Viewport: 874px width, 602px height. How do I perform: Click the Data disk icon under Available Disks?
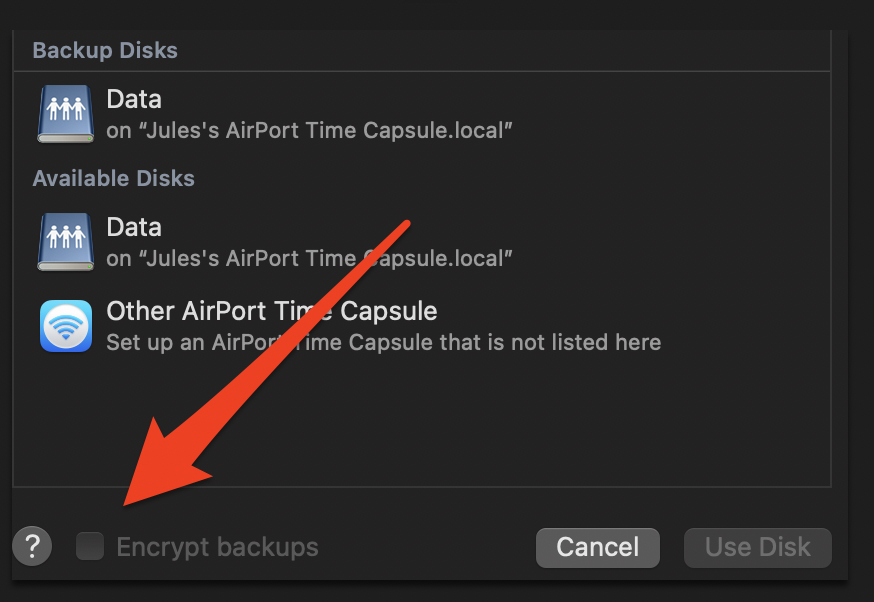point(65,241)
